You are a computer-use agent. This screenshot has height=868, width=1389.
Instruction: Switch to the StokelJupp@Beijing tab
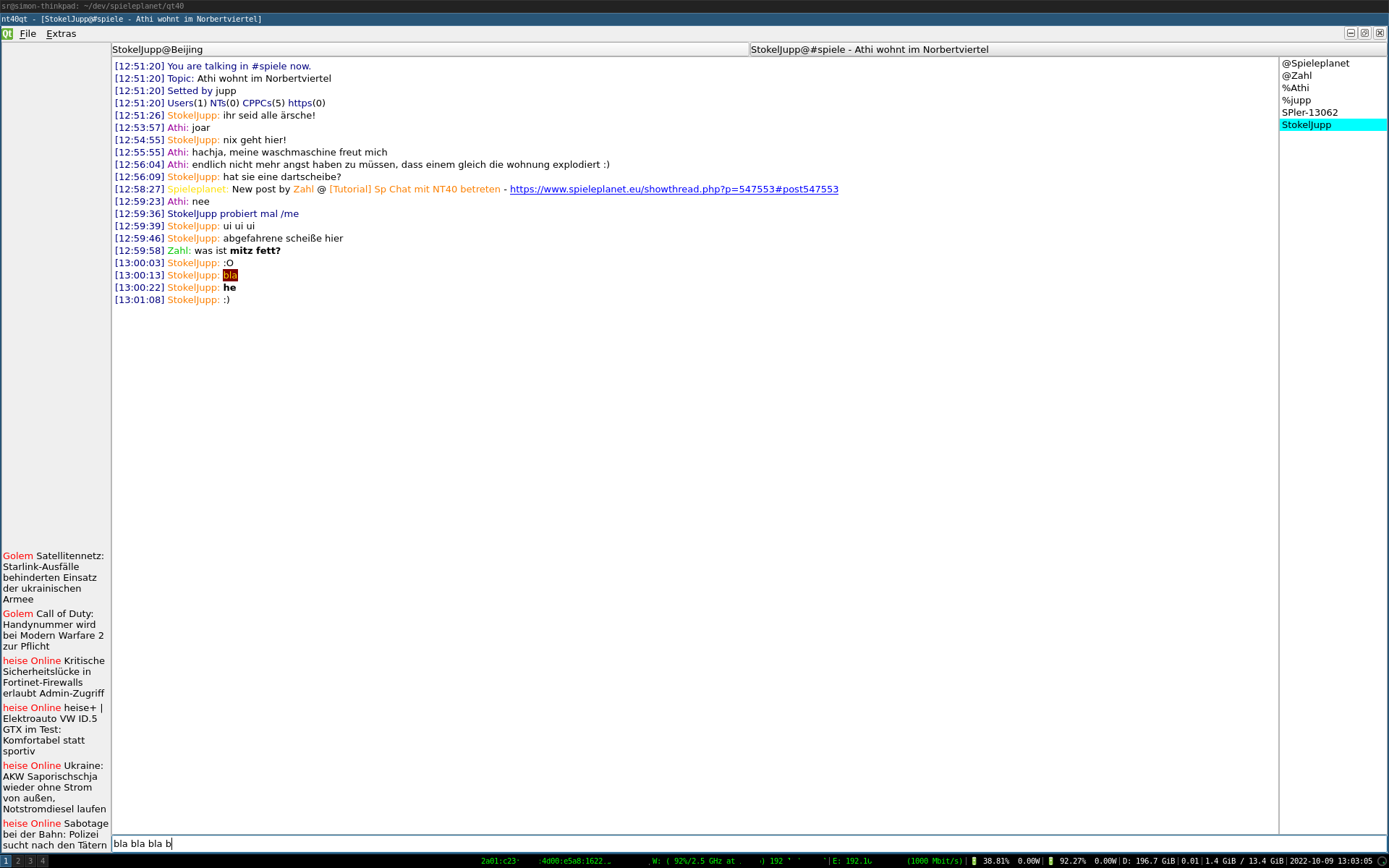[x=430, y=49]
